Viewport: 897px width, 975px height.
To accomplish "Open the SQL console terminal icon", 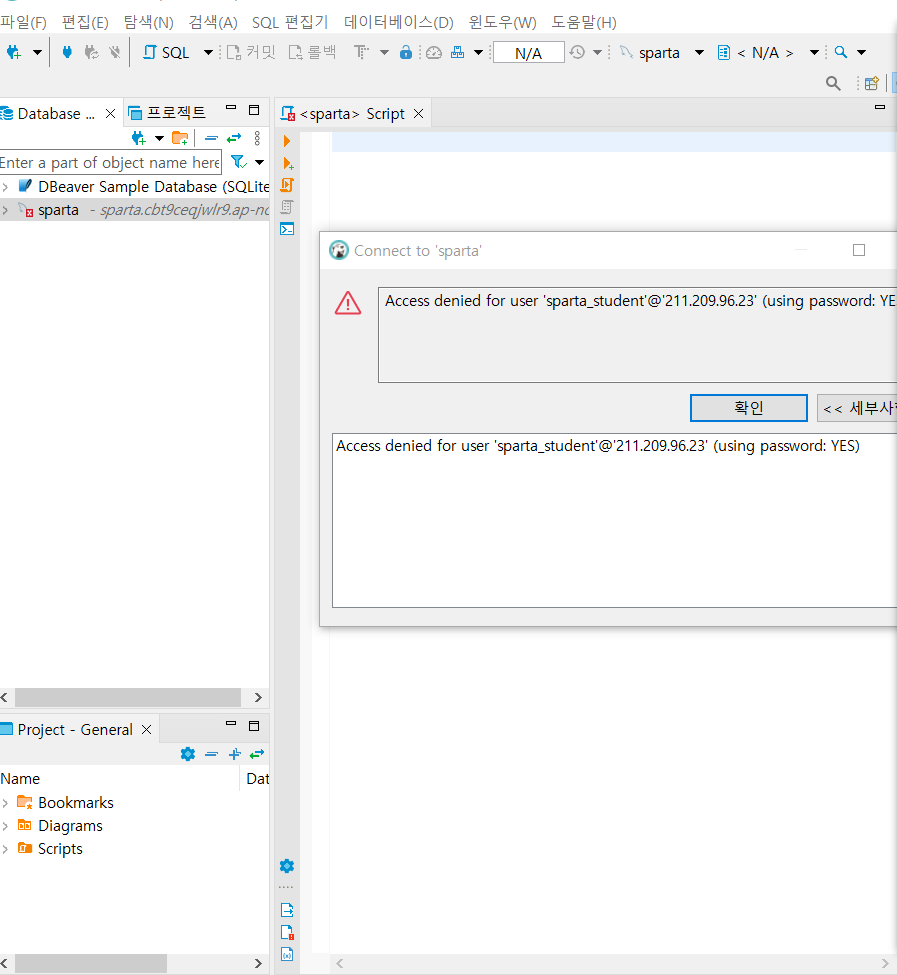I will (287, 229).
